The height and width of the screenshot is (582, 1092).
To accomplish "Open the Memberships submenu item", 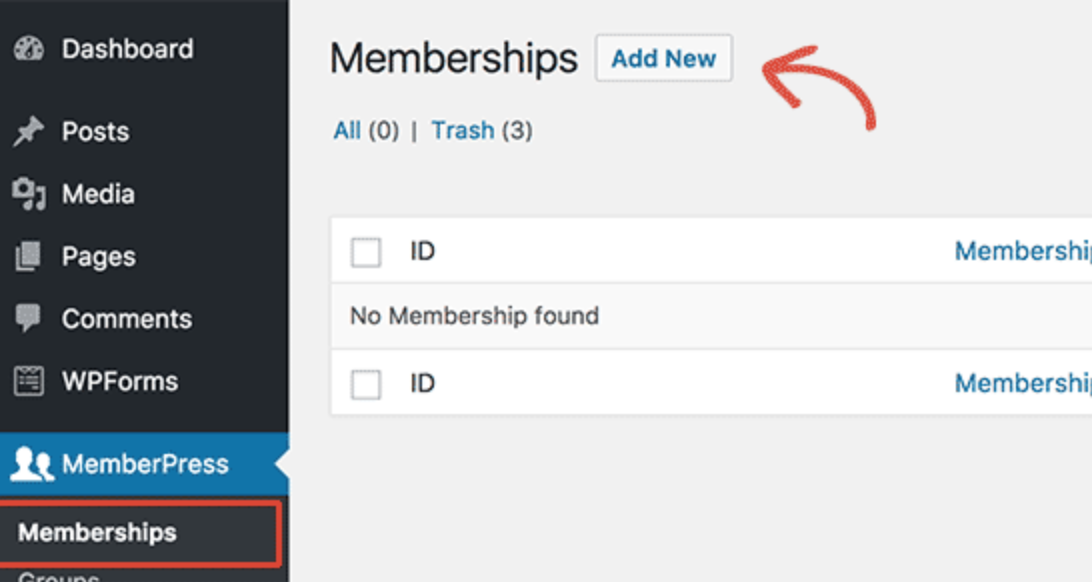I will [x=97, y=533].
